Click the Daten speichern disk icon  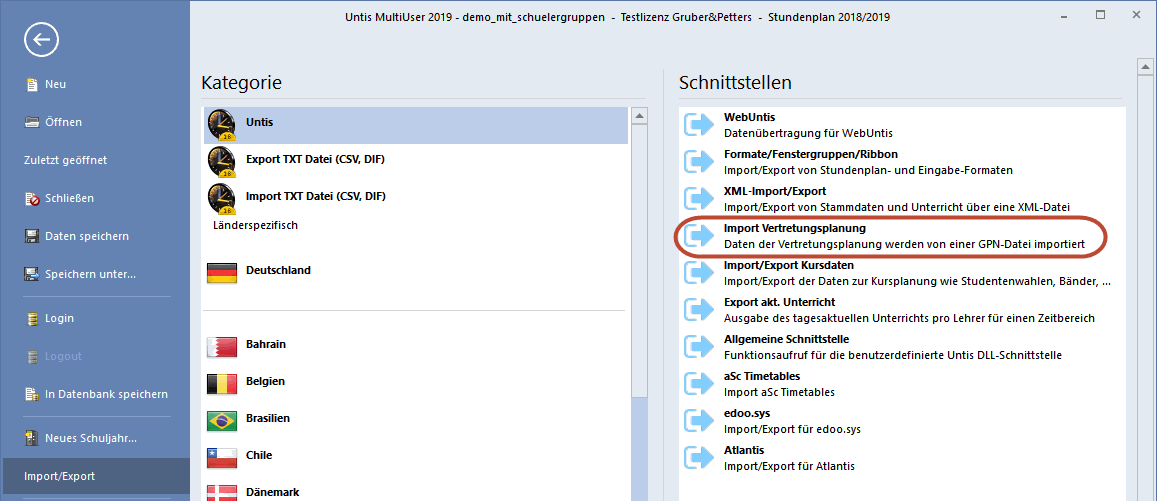tap(32, 237)
